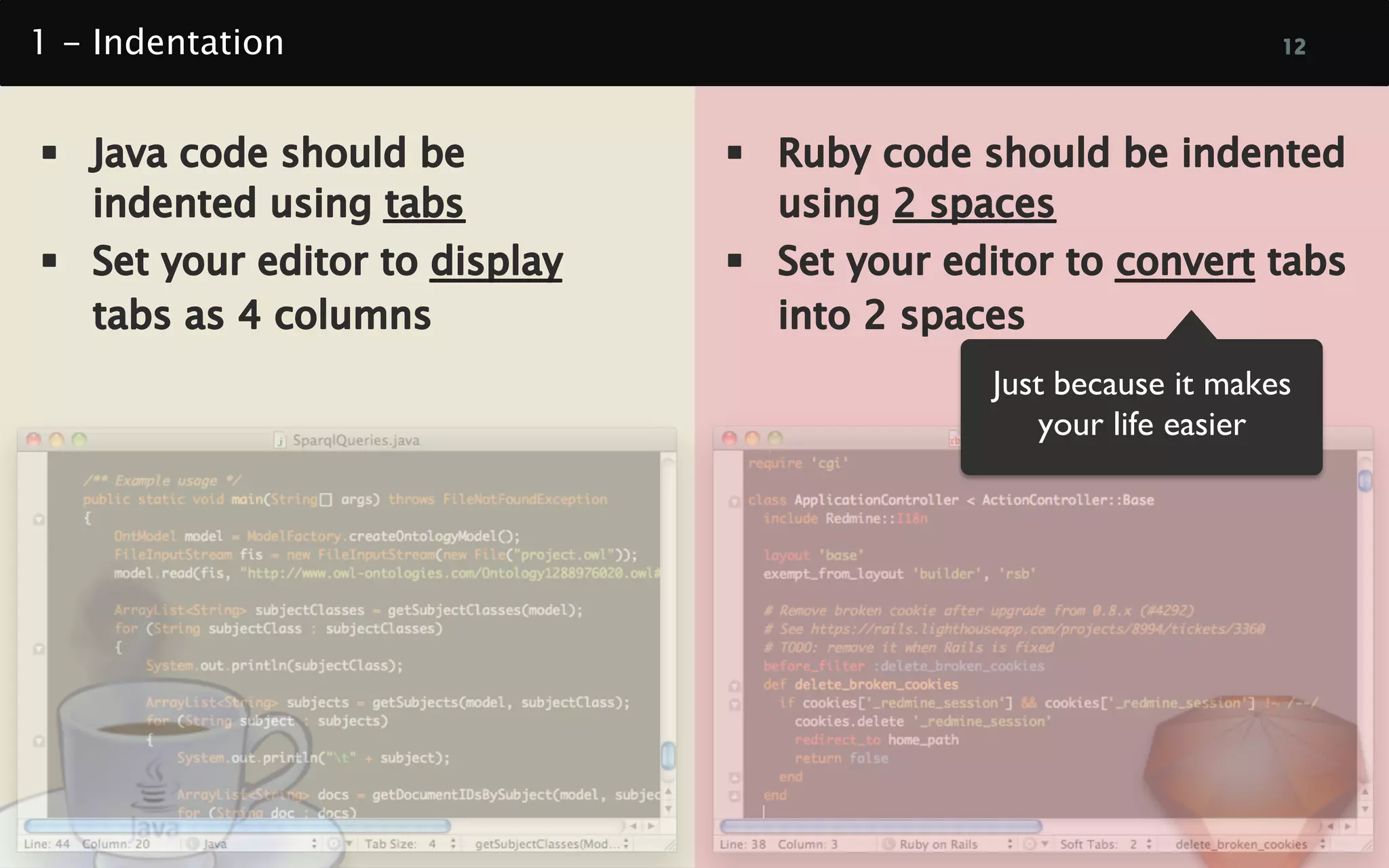Collapse the ApplicationController class fold marker
The height and width of the screenshot is (868, 1389).
(x=734, y=502)
